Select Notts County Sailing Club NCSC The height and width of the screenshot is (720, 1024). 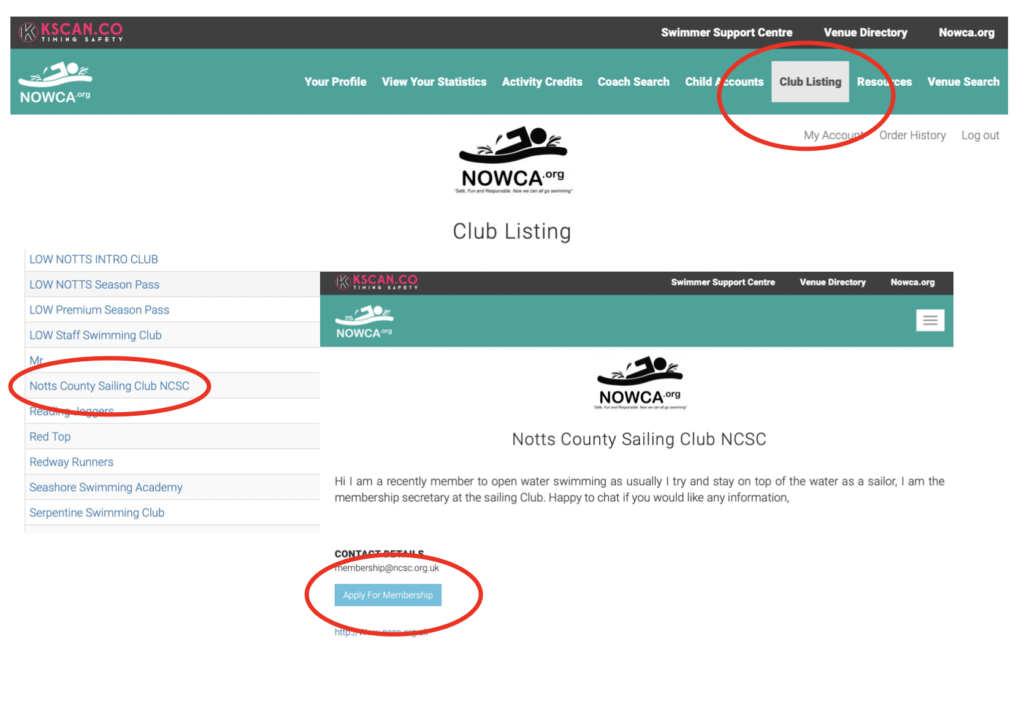109,386
